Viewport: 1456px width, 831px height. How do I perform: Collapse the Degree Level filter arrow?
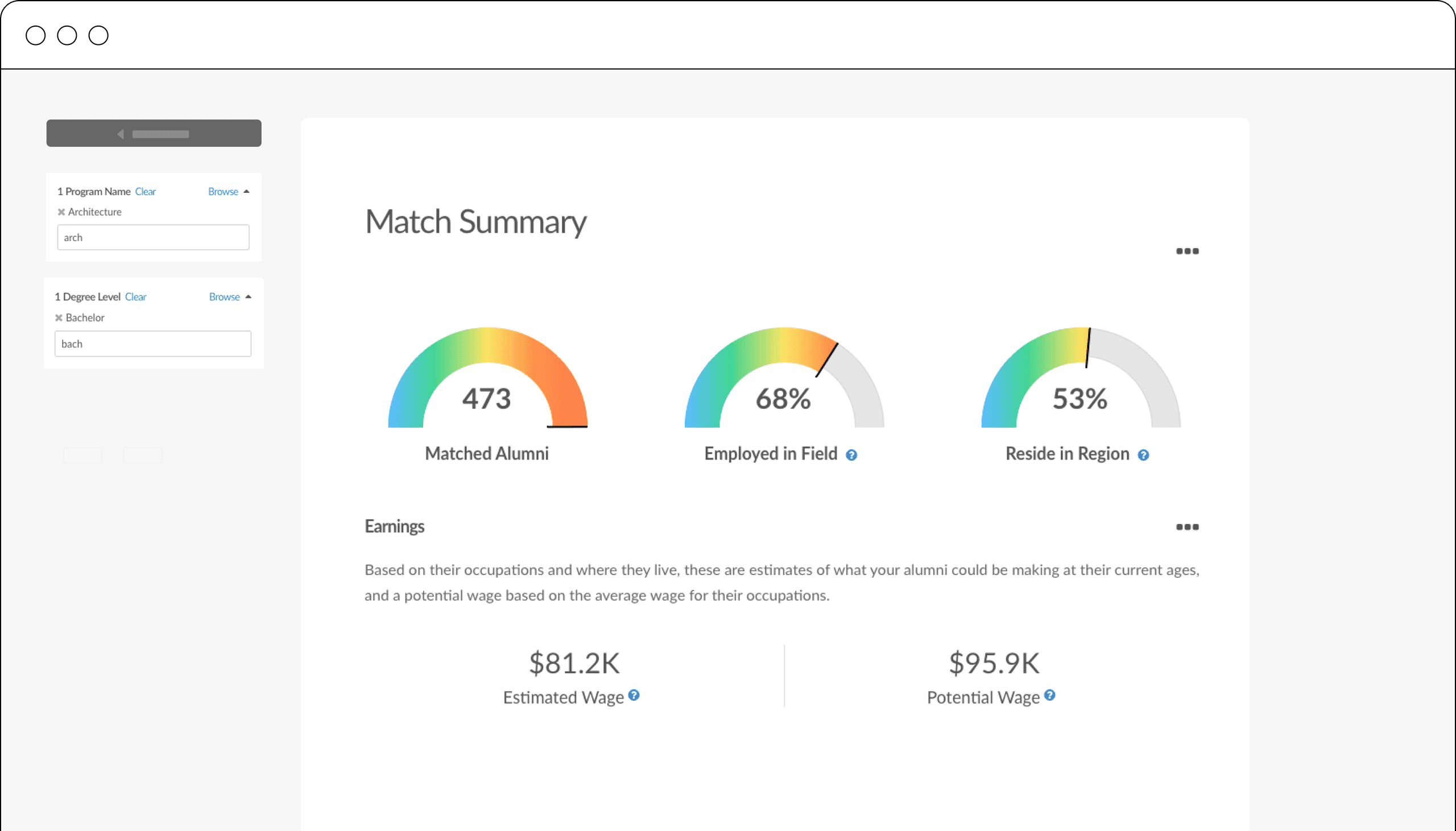248,297
